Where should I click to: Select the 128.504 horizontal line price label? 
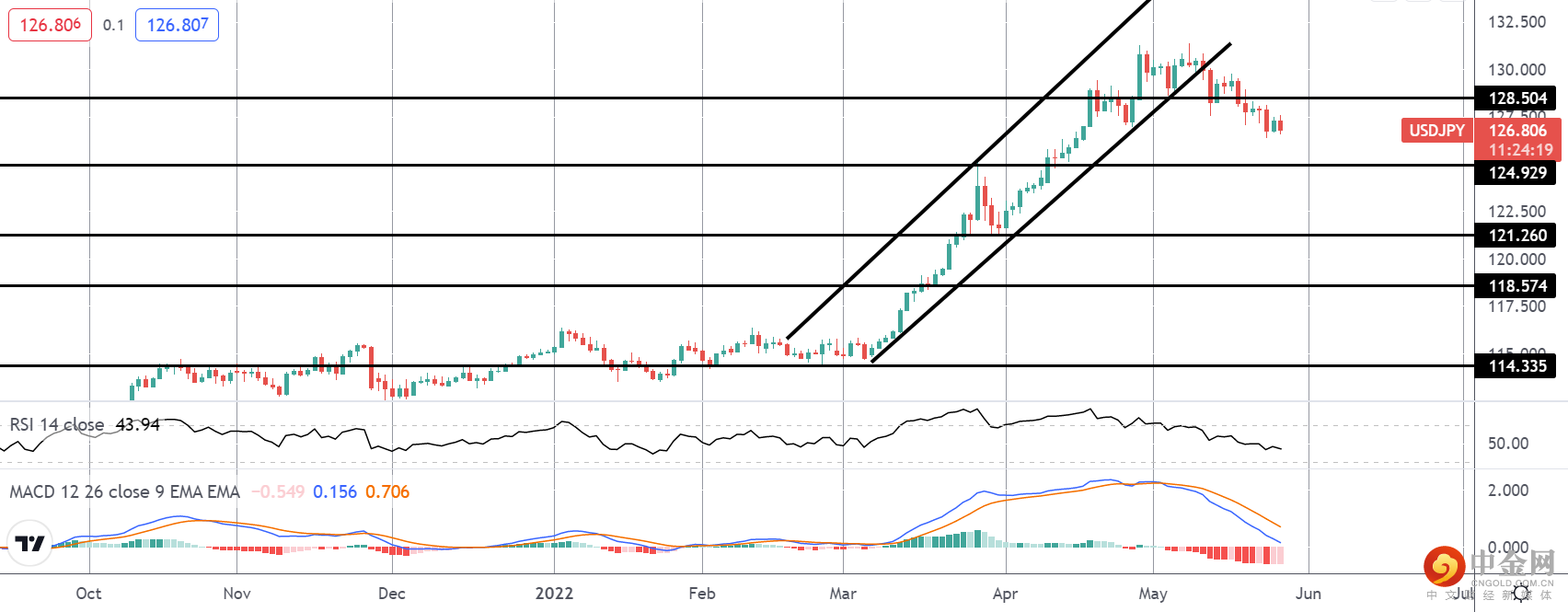[x=1516, y=98]
